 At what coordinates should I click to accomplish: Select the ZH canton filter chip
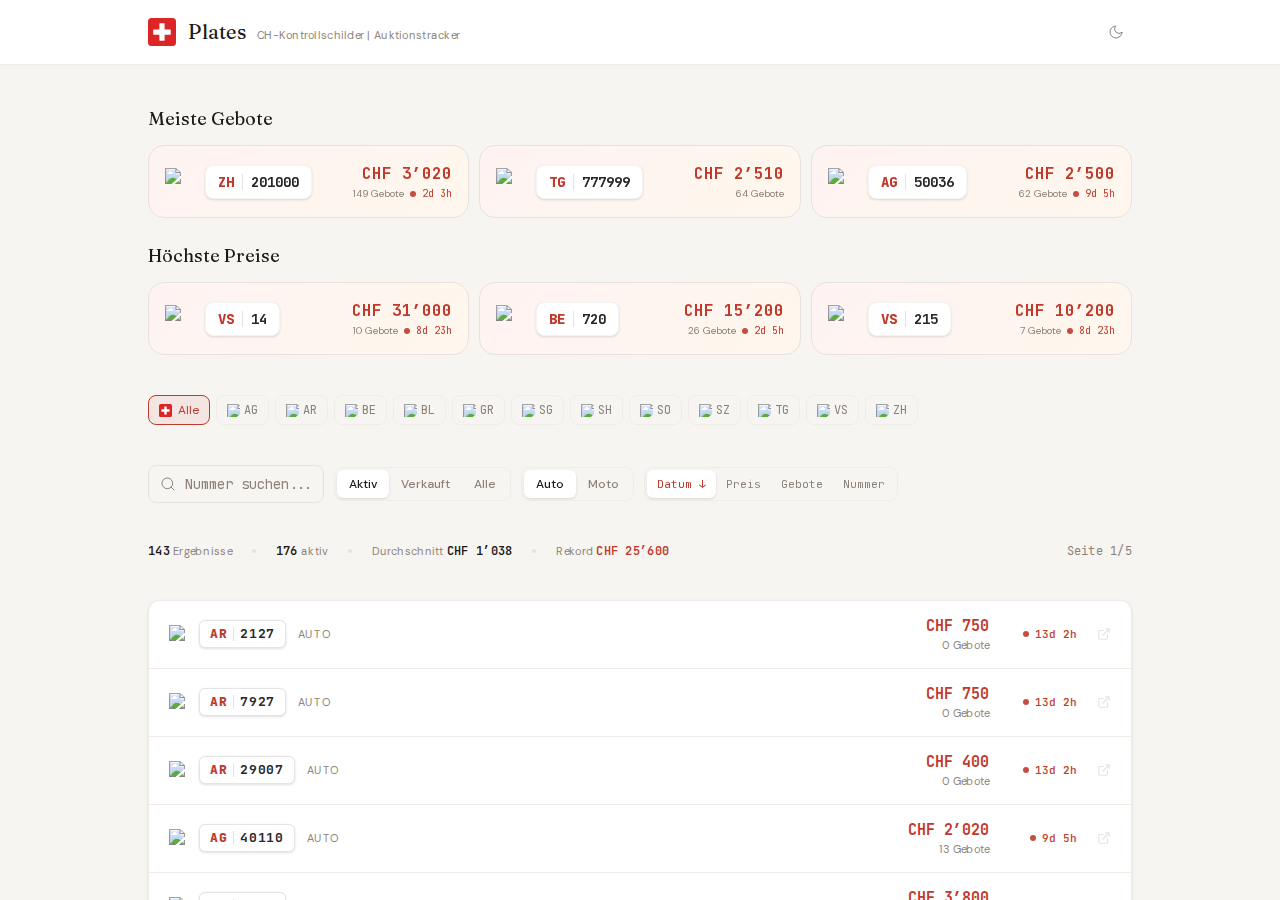891,410
